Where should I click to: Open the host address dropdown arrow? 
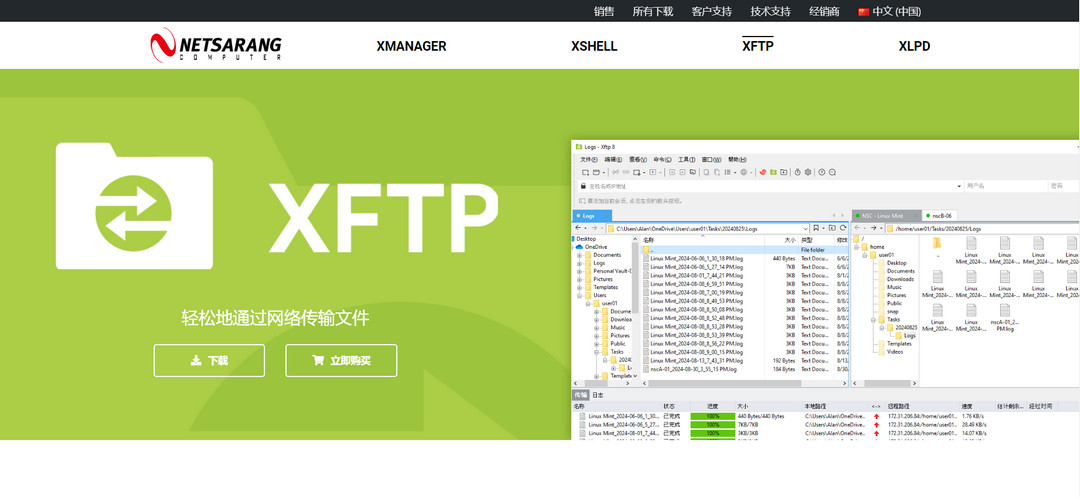click(959, 186)
